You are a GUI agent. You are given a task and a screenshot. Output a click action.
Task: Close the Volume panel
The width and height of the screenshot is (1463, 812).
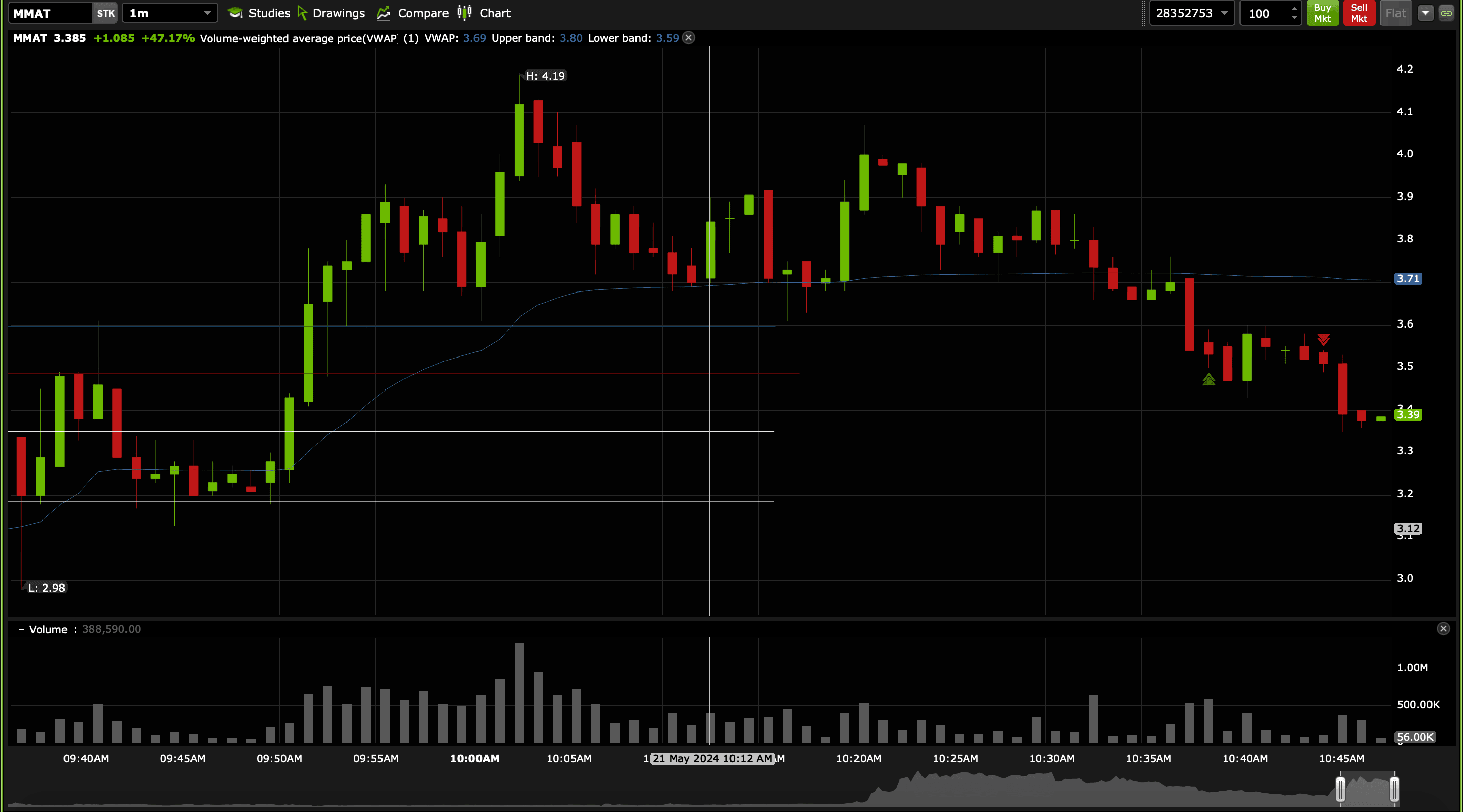[1443, 629]
